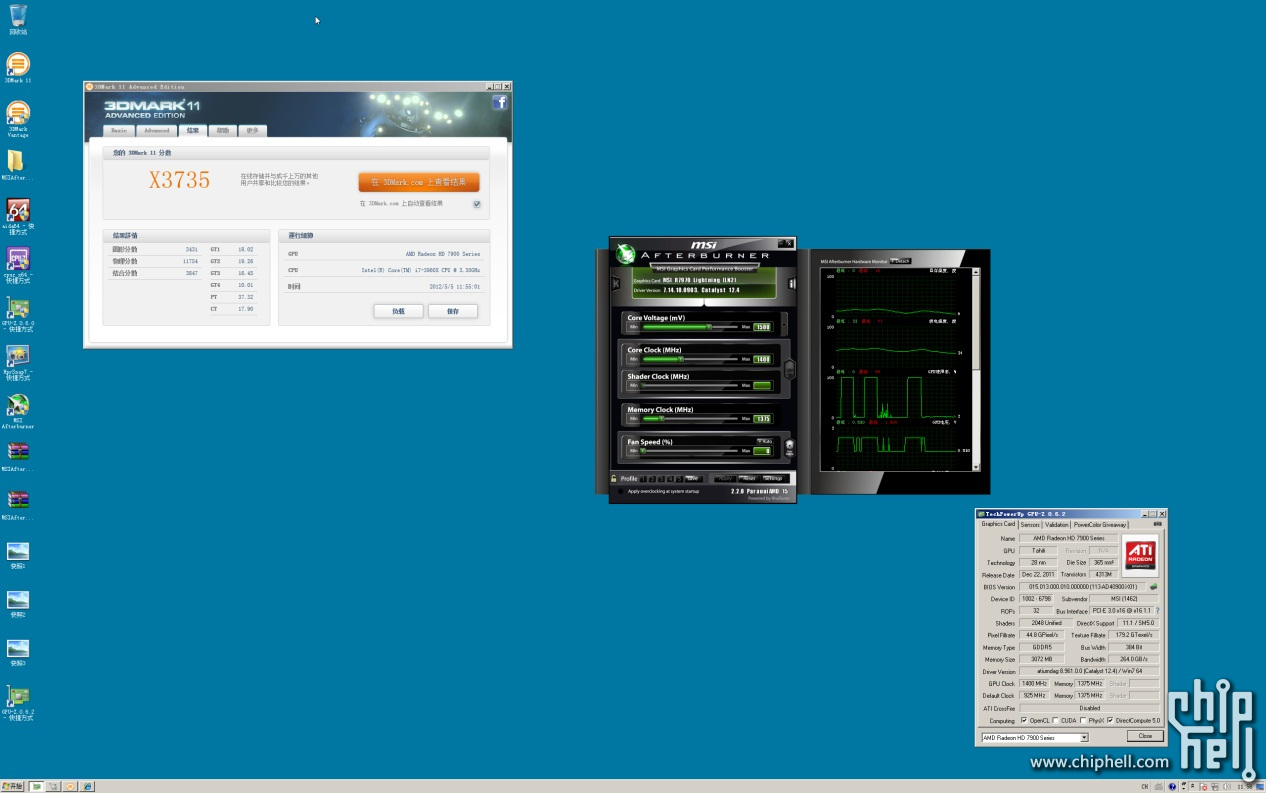Click the Core Clock value box showing 1400
Viewport: 1266px width, 793px height.
[763, 359]
